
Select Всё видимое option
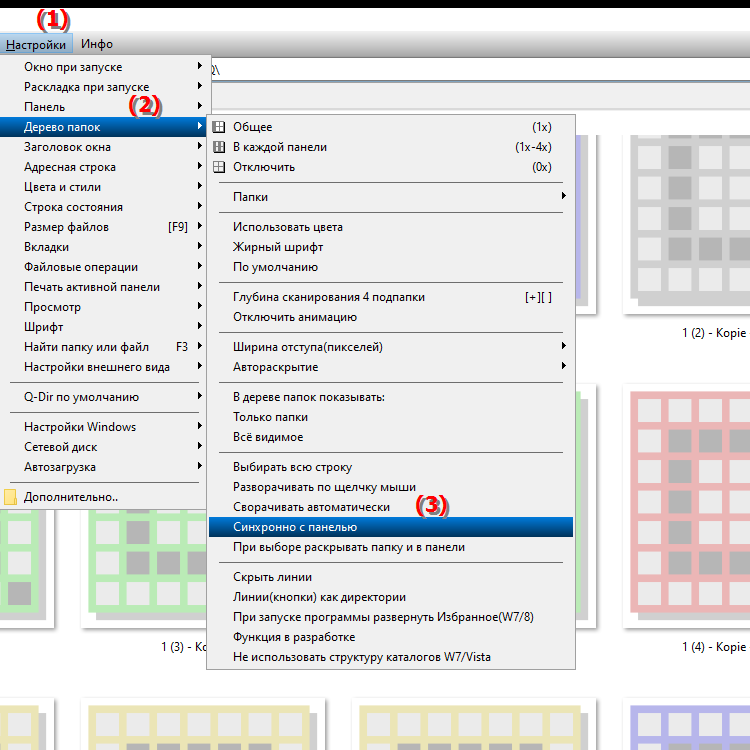tap(391, 437)
